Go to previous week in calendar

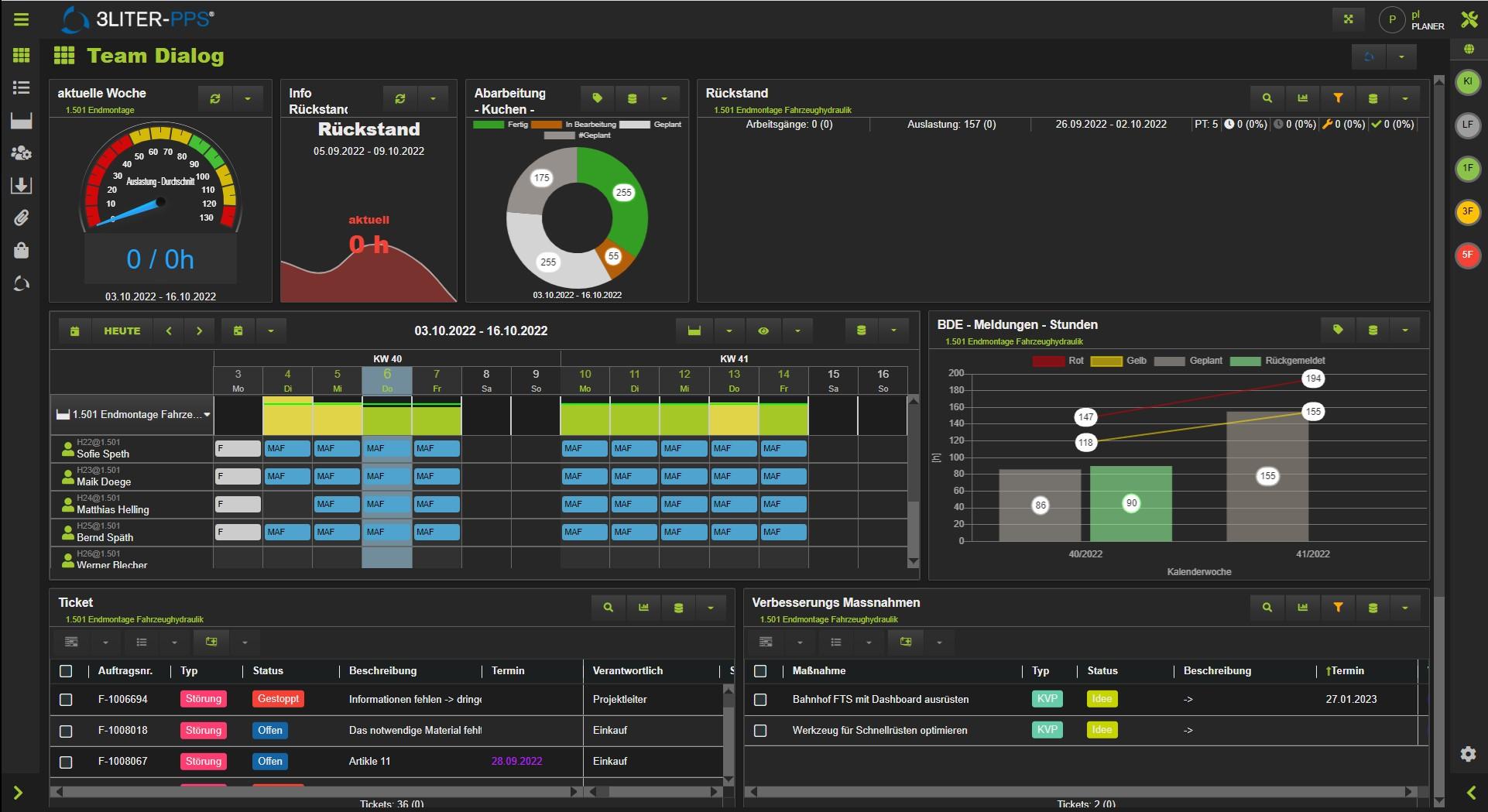(169, 331)
